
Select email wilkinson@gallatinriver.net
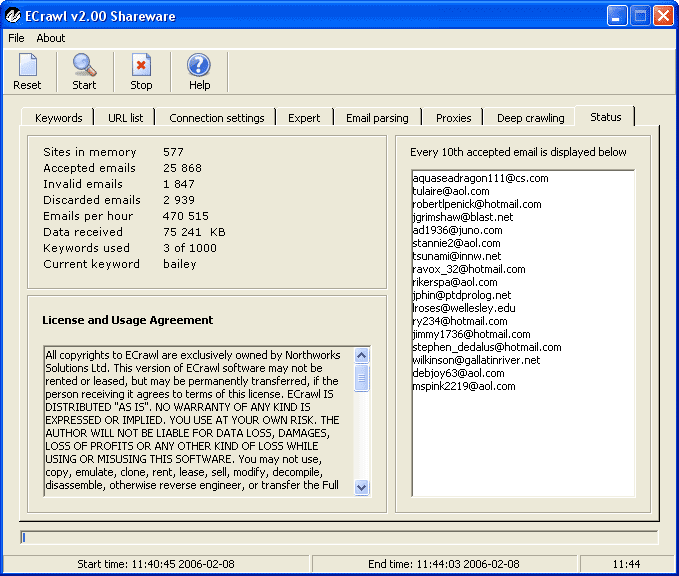pos(476,360)
